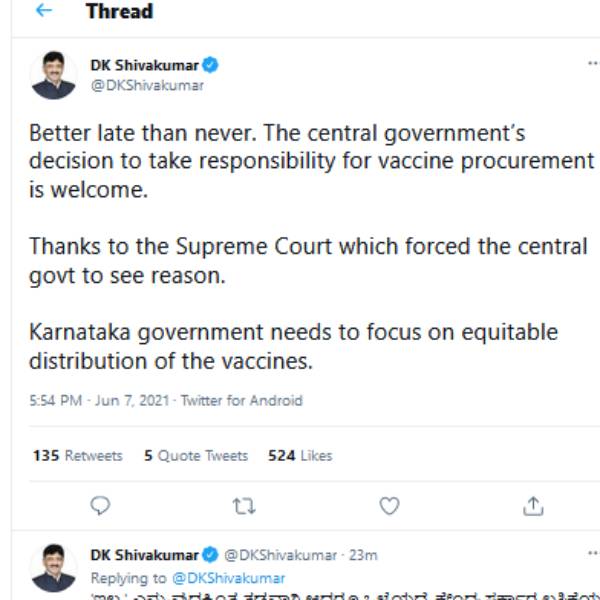600x600 pixels.
Task: Click the @DKShivakumar handle under the main tweet name
Action: coord(147,85)
